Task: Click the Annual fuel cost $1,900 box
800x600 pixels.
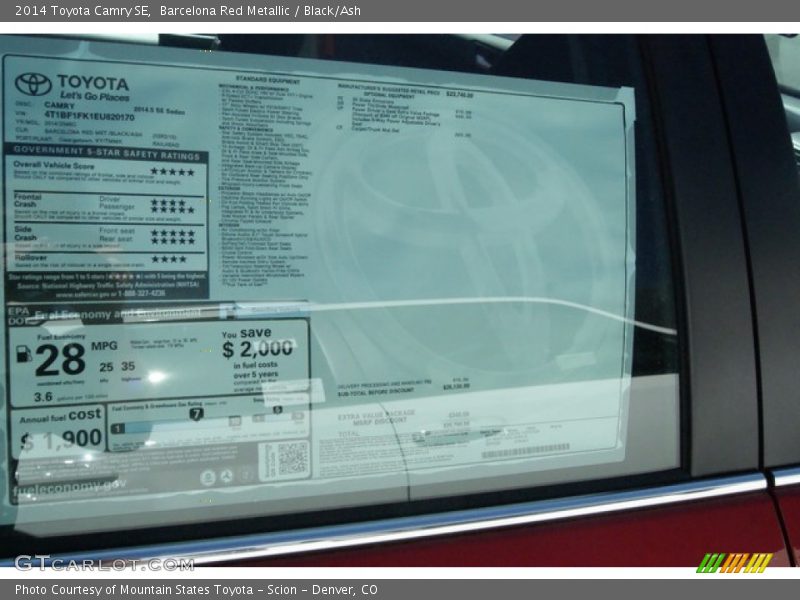Action: pyautogui.click(x=60, y=430)
